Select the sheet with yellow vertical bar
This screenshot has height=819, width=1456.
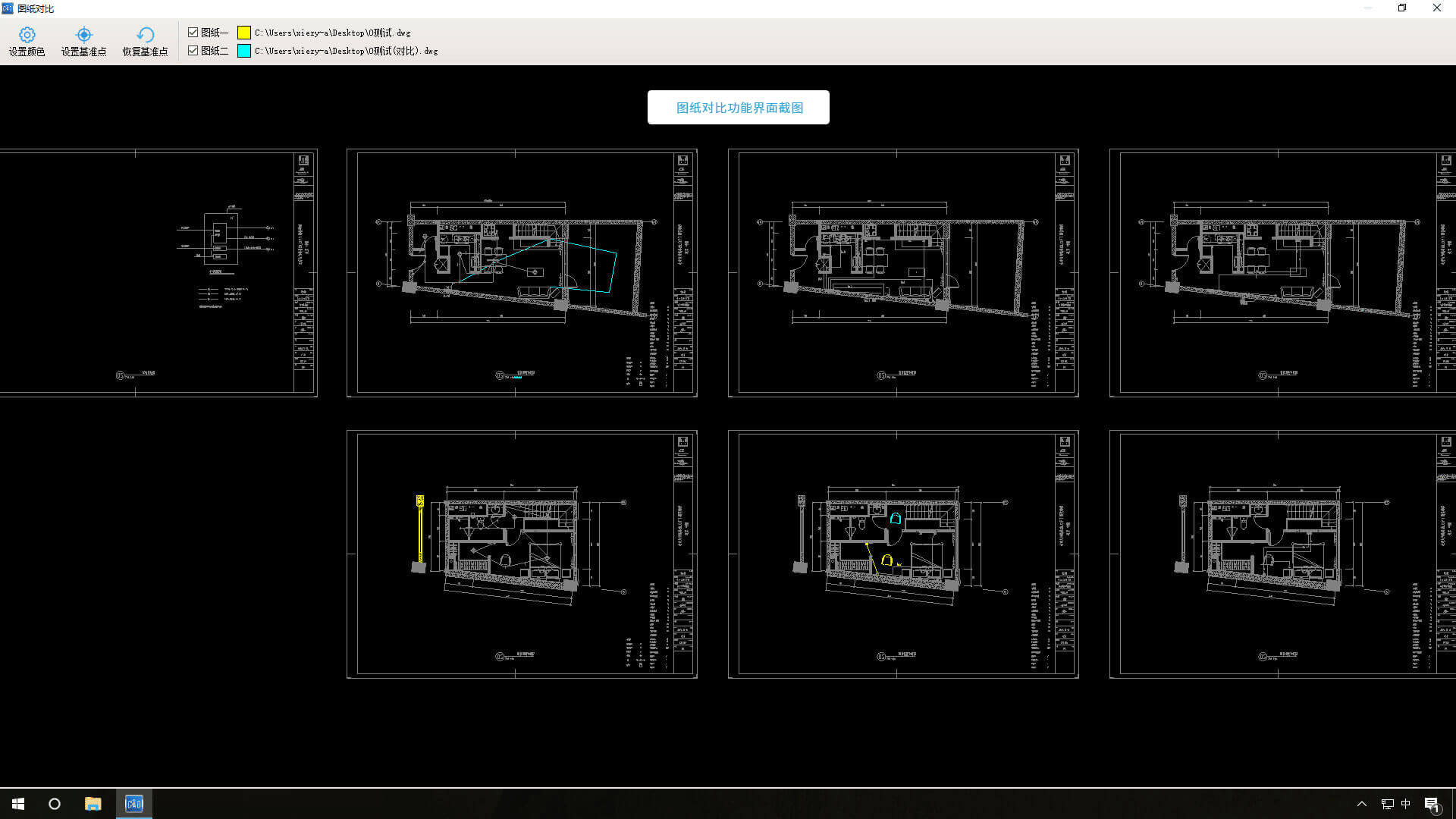(522, 554)
